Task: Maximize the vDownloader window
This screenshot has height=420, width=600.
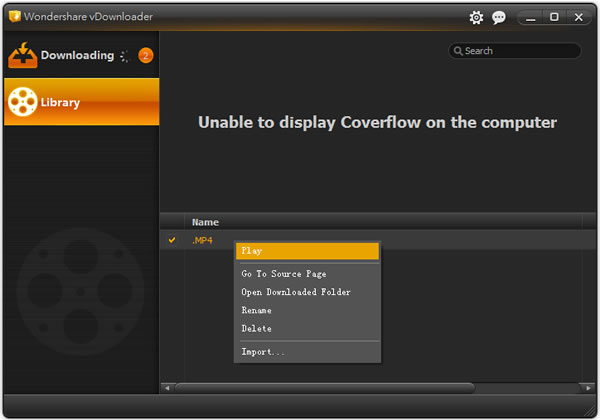Action: click(554, 17)
